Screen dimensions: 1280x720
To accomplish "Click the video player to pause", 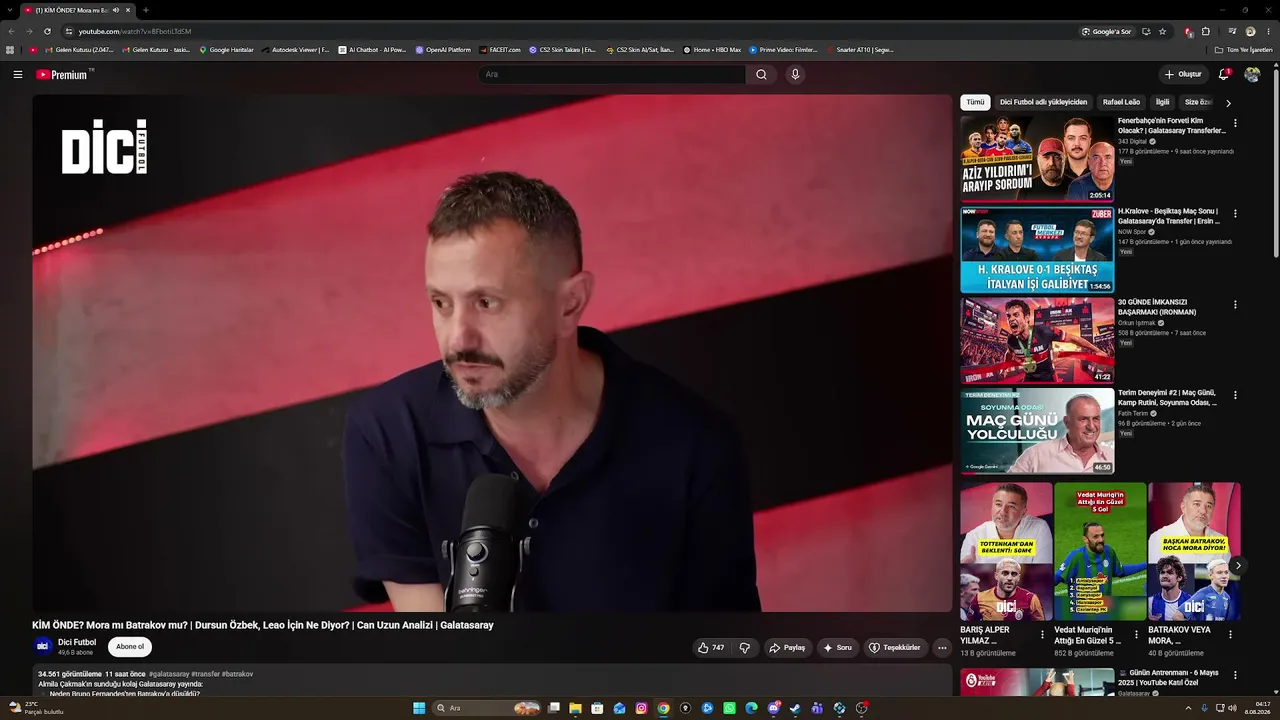I will click(x=492, y=353).
